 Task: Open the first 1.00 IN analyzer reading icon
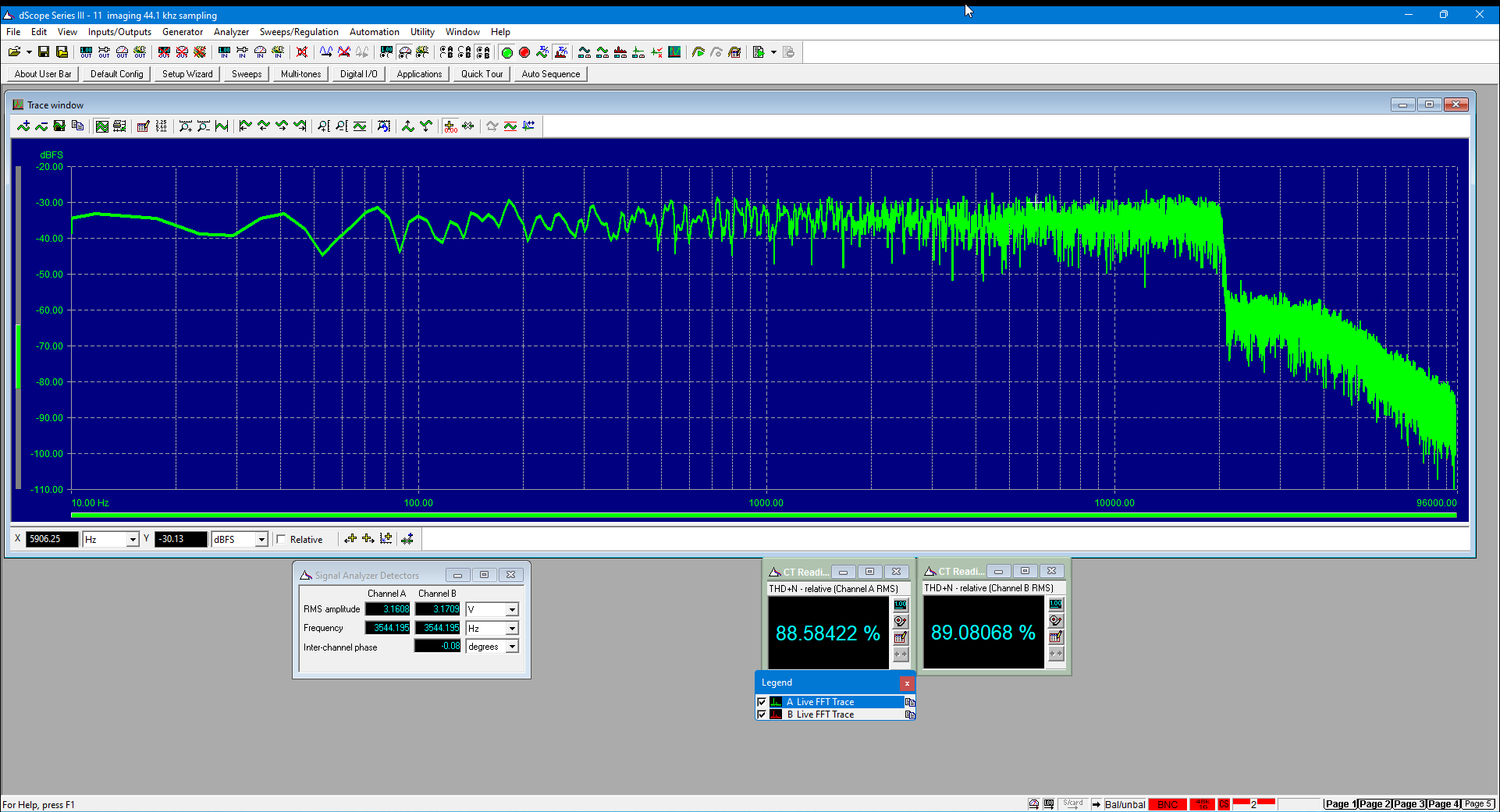tap(224, 52)
